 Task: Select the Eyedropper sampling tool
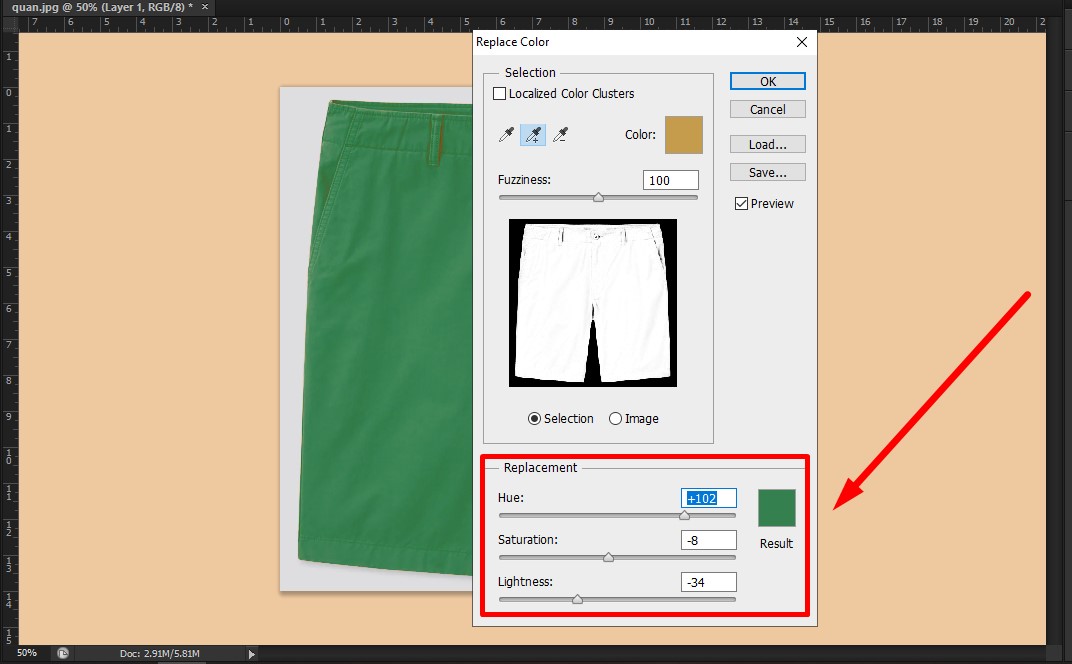(506, 134)
